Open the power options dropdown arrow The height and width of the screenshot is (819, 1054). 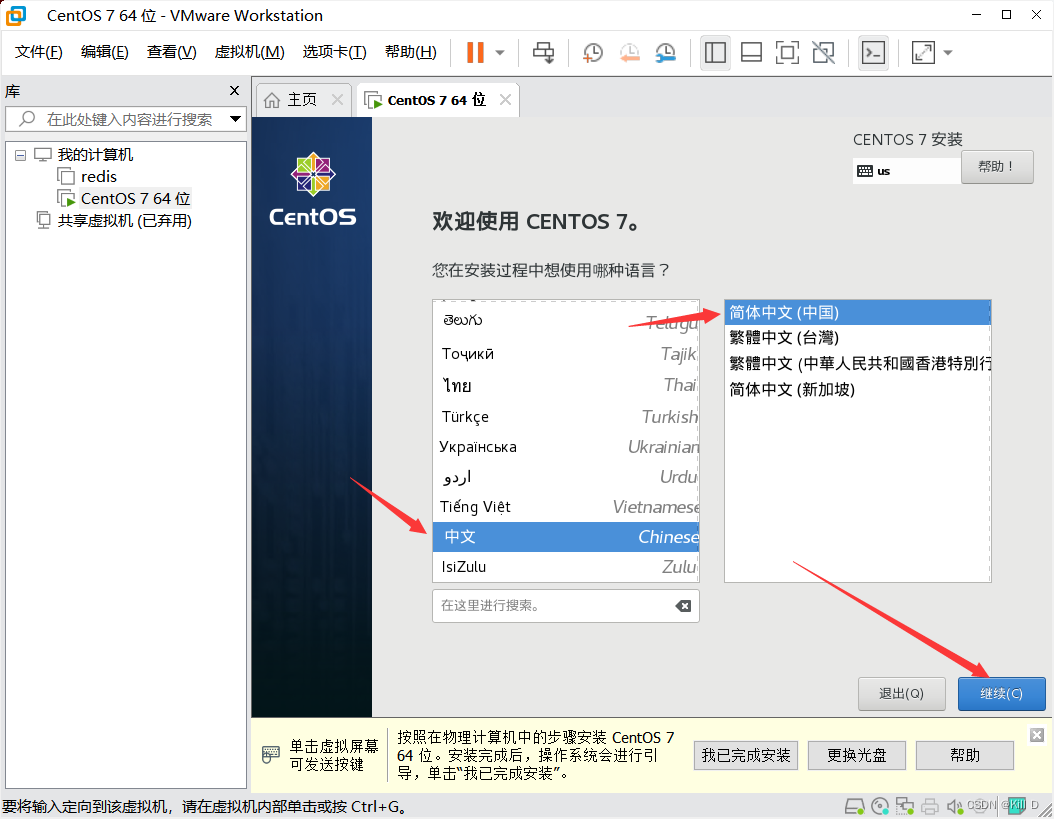coord(500,52)
